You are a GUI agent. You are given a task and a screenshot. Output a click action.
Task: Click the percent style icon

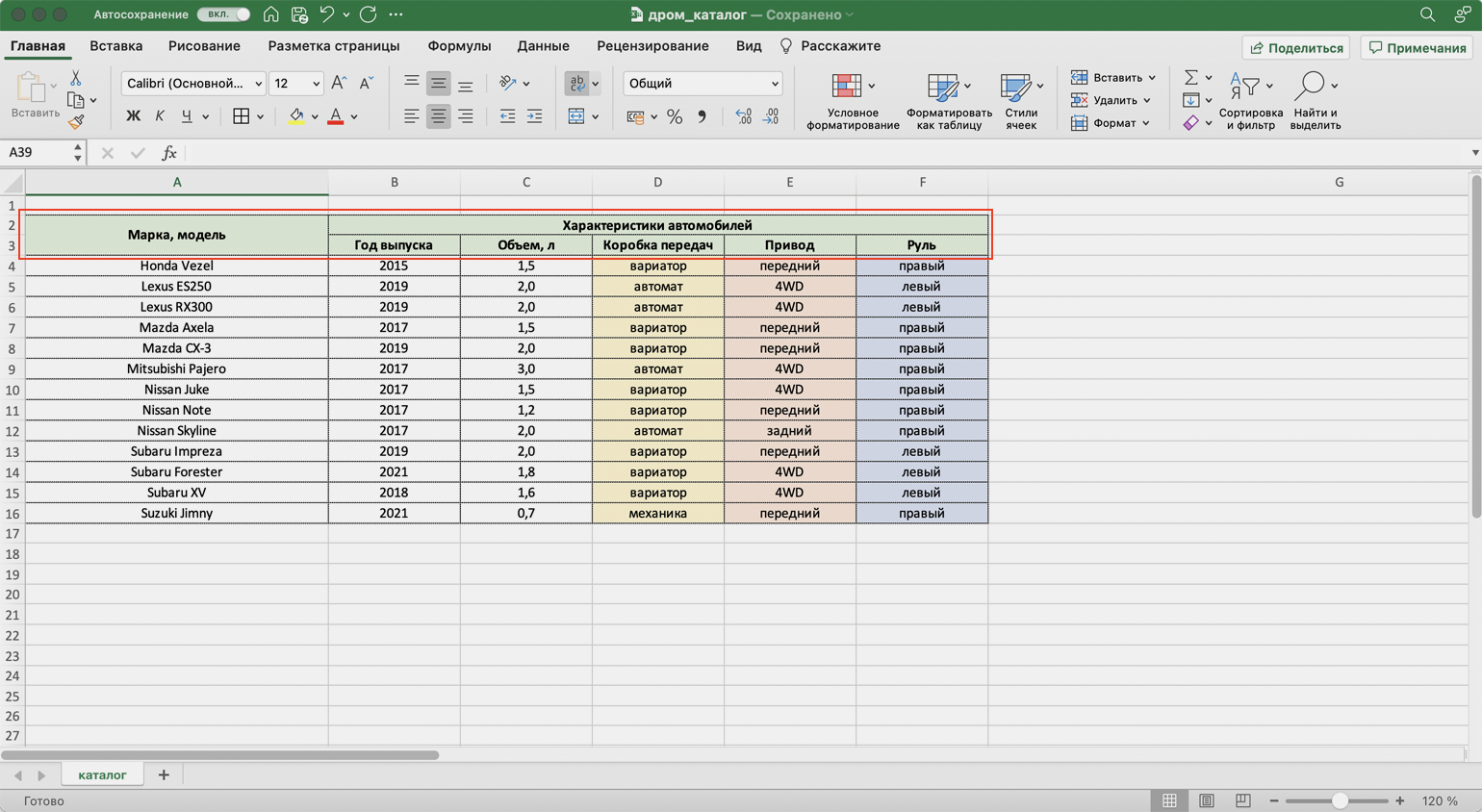(x=675, y=116)
